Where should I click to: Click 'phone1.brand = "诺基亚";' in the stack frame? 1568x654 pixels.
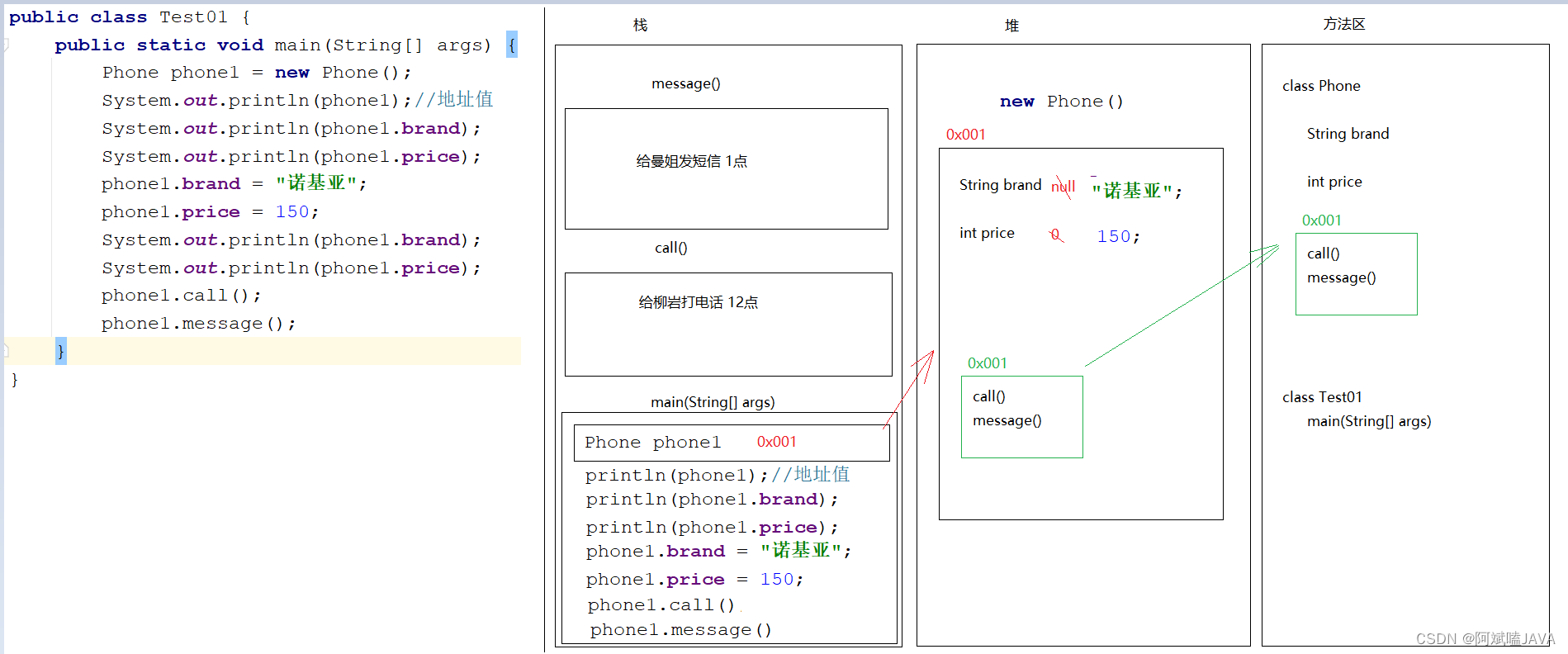point(718,551)
